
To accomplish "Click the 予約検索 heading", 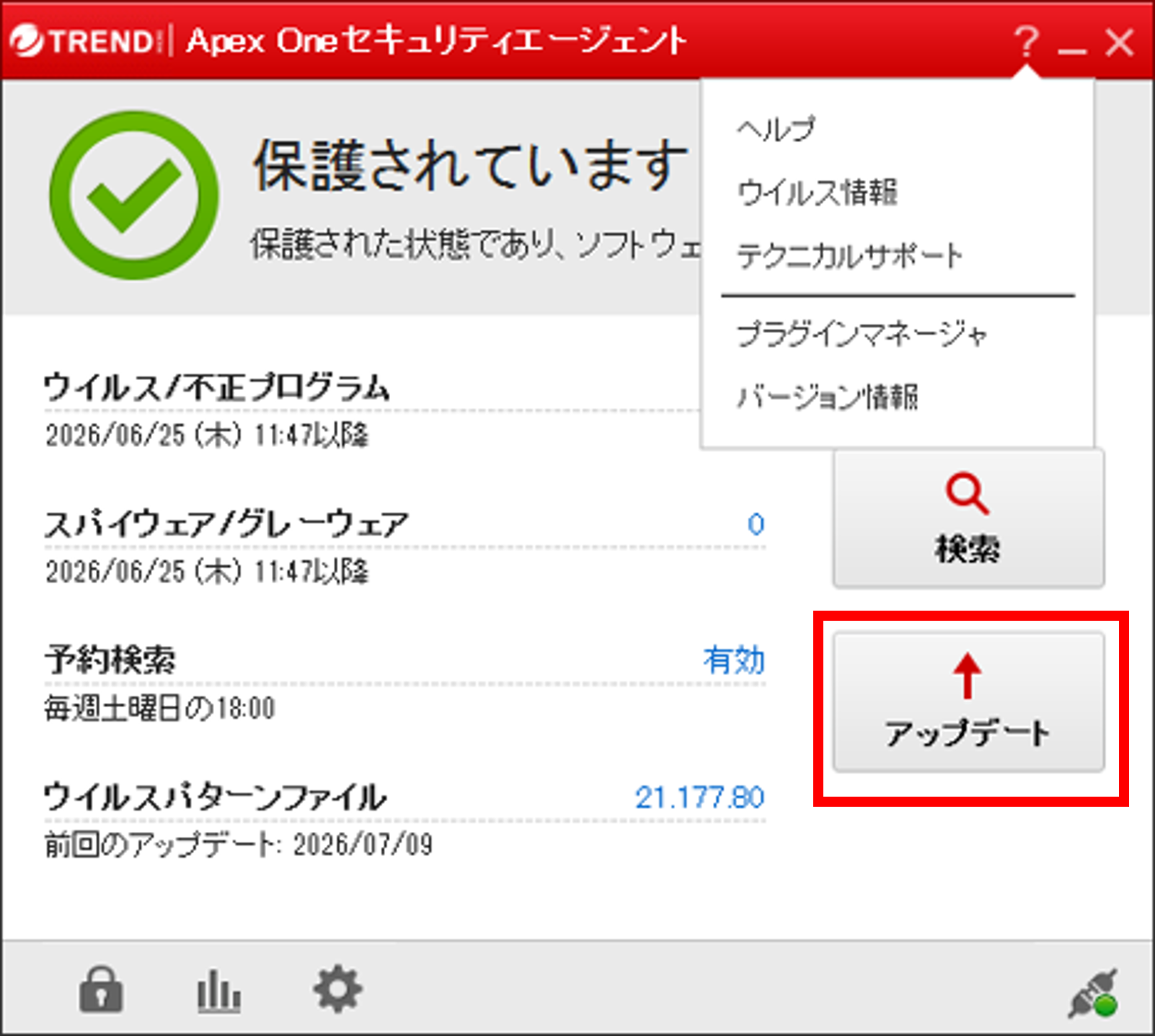I will click(110, 660).
